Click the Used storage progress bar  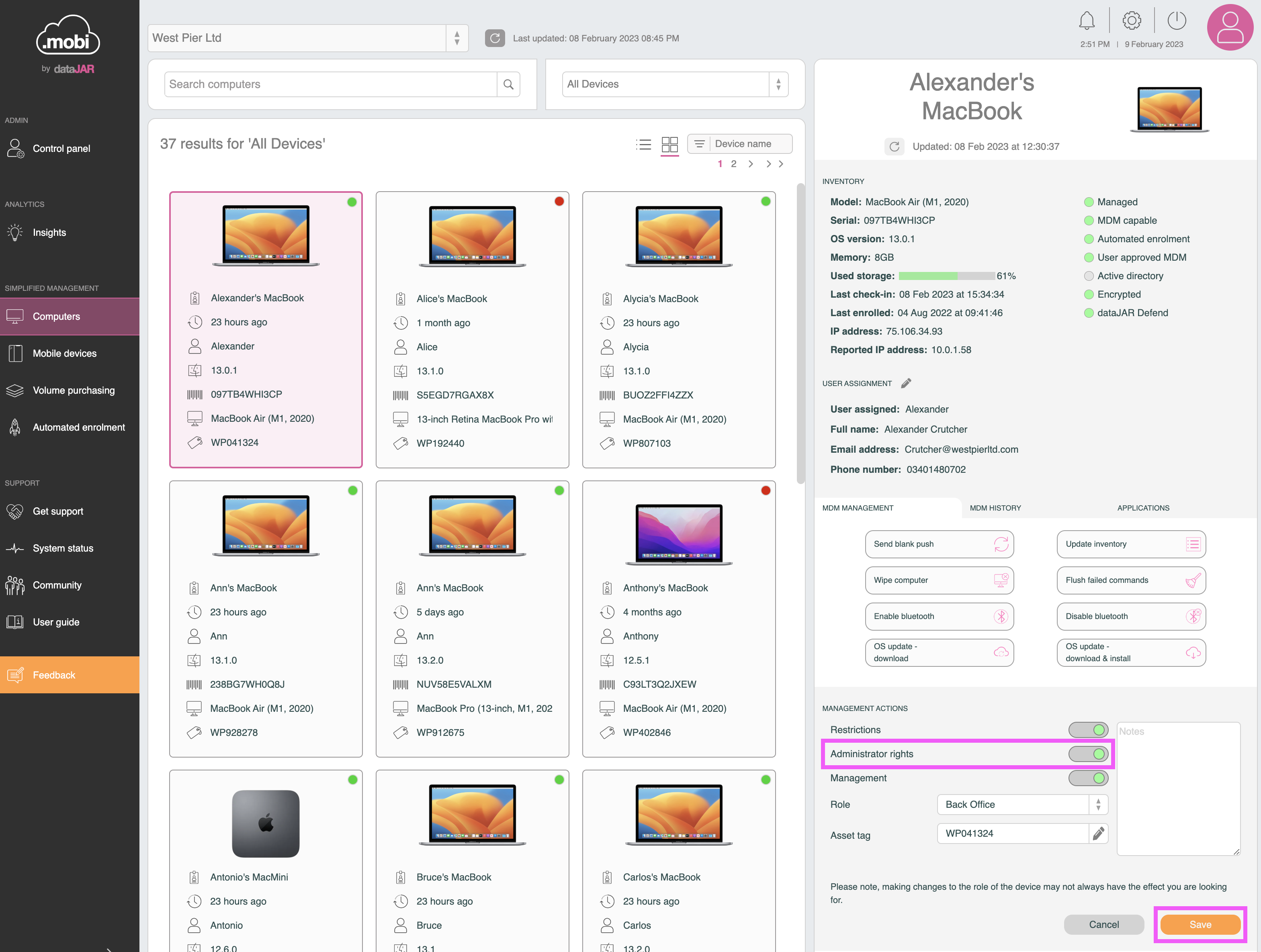click(947, 276)
